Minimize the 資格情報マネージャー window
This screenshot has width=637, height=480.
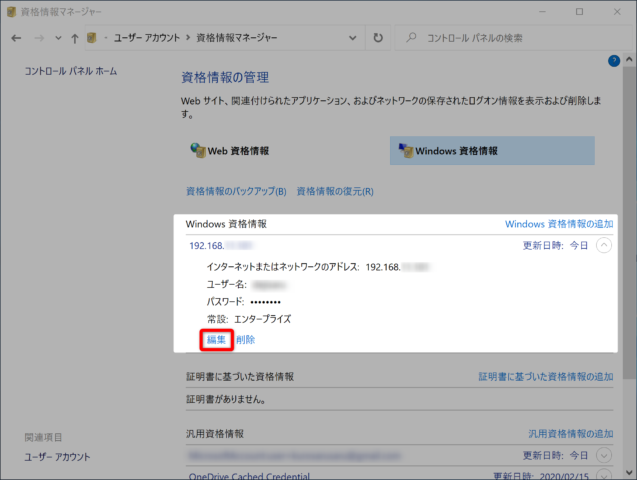point(542,12)
